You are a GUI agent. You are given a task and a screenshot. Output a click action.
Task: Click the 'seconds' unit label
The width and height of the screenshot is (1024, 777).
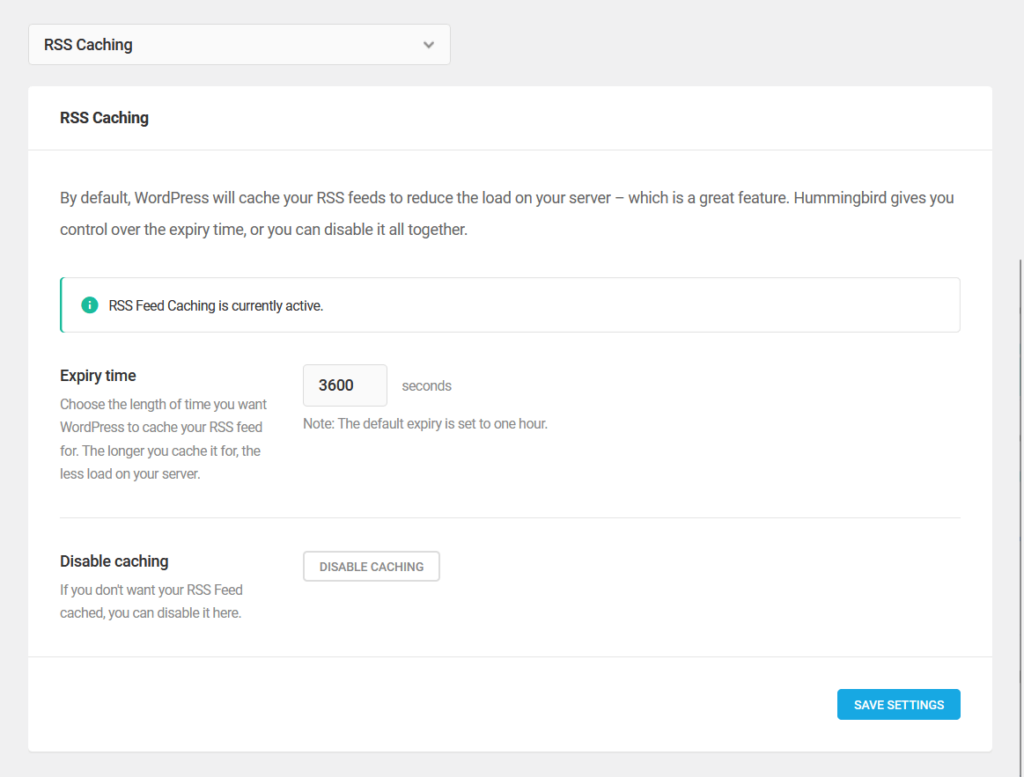[x=426, y=386]
